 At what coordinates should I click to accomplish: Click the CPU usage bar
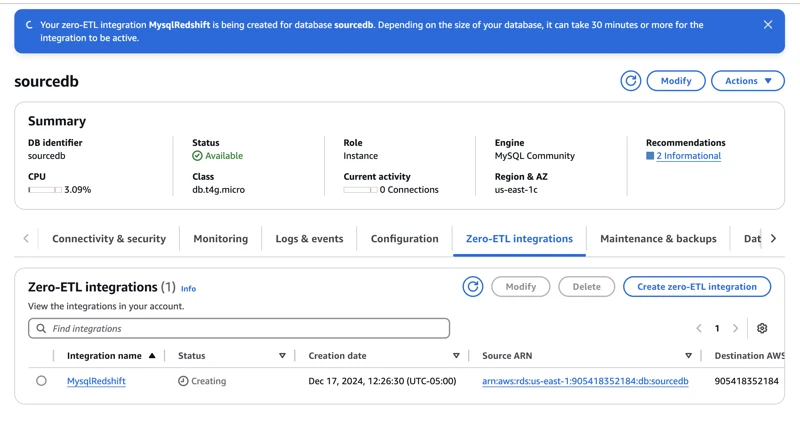[45, 190]
